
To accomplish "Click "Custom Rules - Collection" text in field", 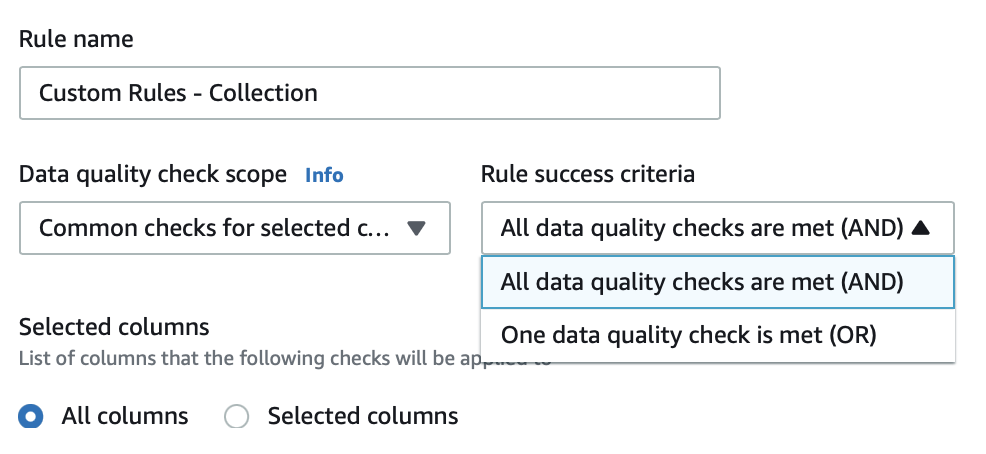I will 178,93.
